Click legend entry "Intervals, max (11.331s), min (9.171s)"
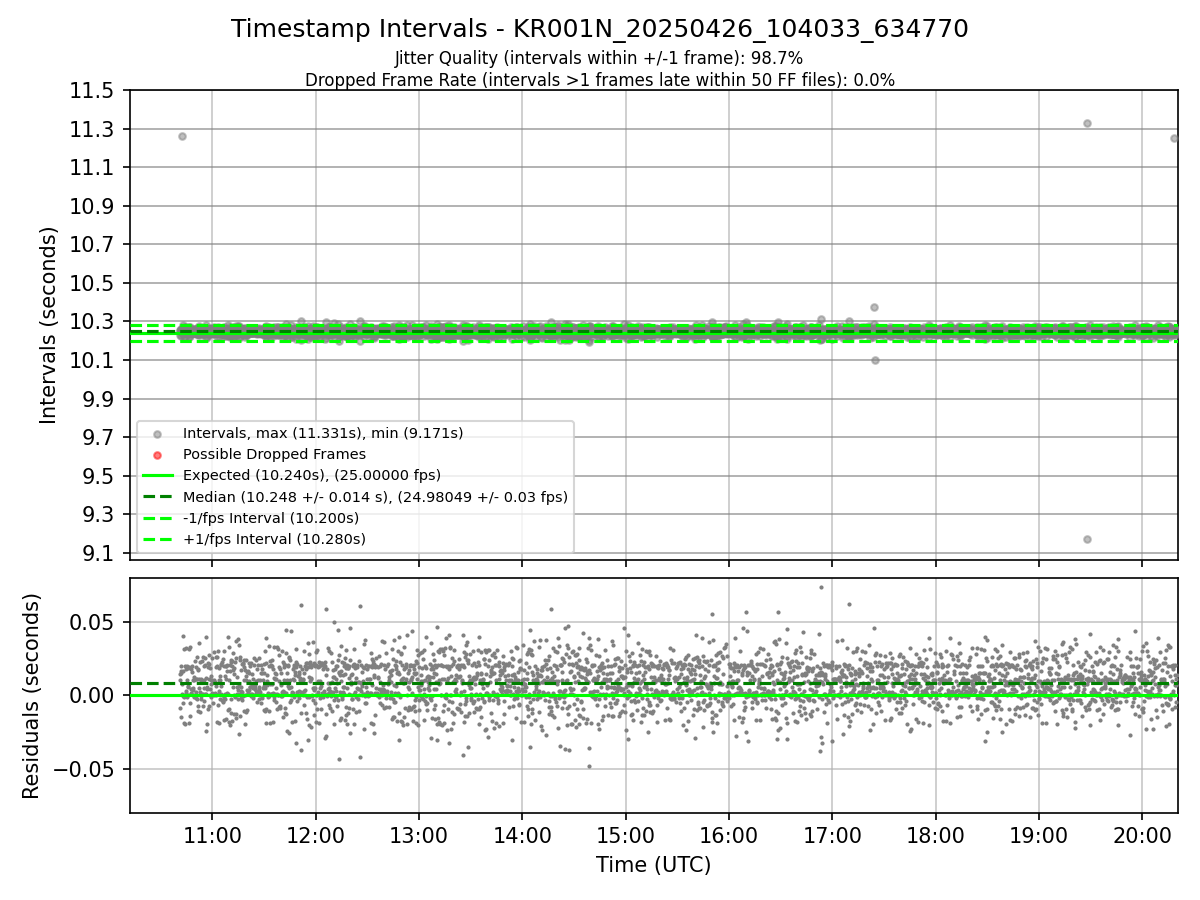Image resolution: width=1200 pixels, height=900 pixels. 323,433
